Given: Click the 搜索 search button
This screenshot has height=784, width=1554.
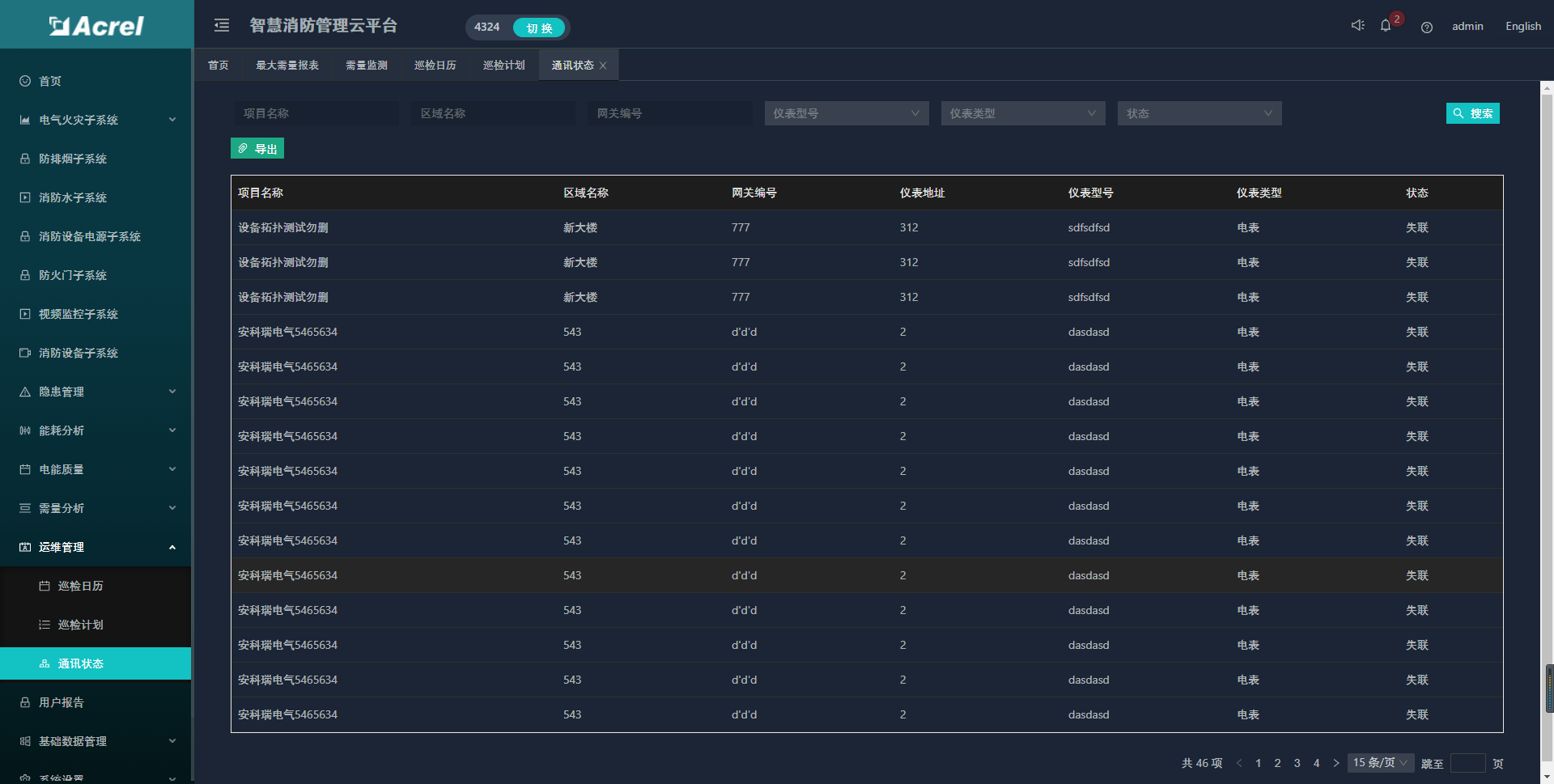Looking at the screenshot, I should click(1473, 113).
